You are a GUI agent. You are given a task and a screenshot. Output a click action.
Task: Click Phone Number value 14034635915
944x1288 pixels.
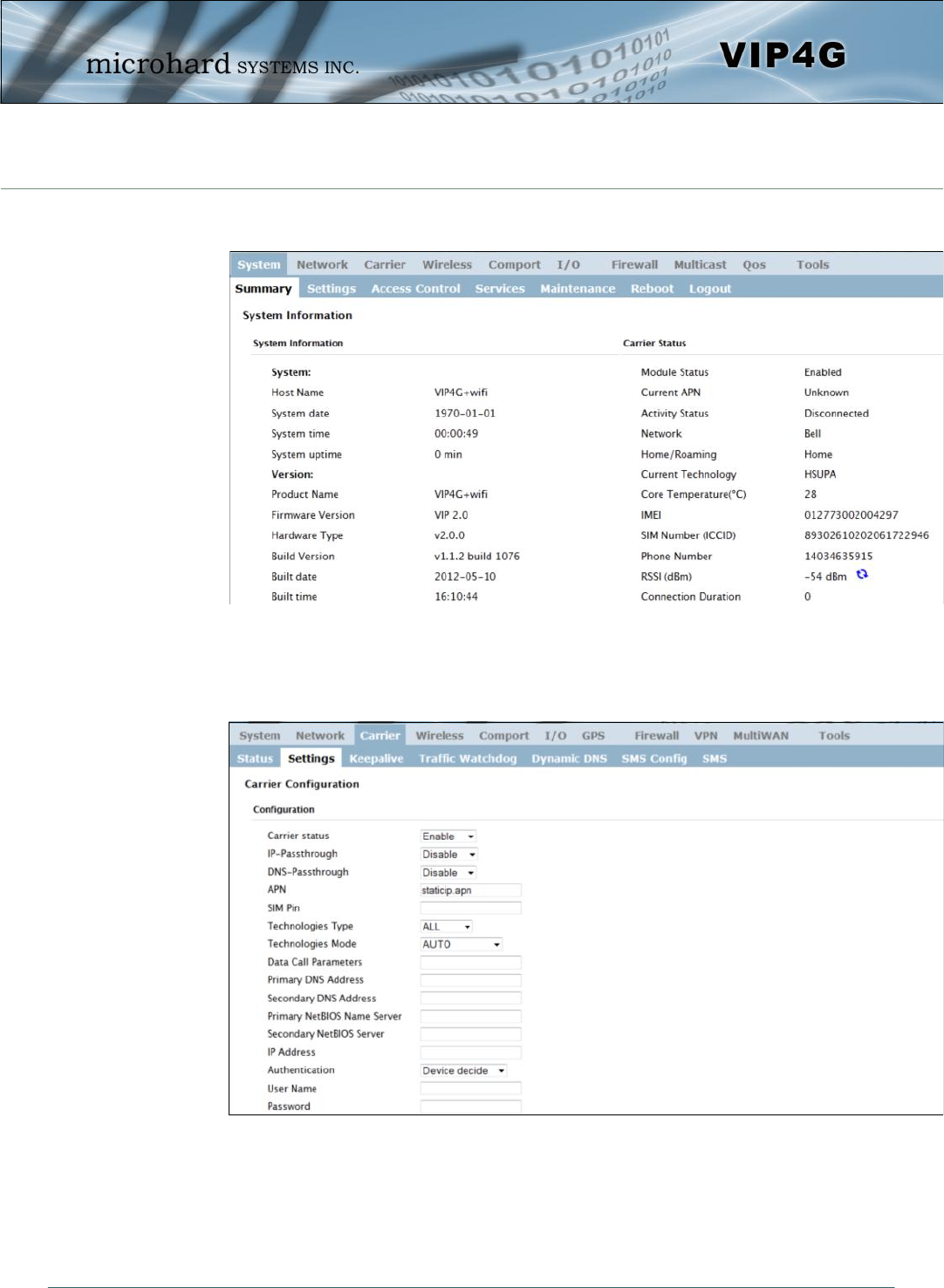pos(838,556)
